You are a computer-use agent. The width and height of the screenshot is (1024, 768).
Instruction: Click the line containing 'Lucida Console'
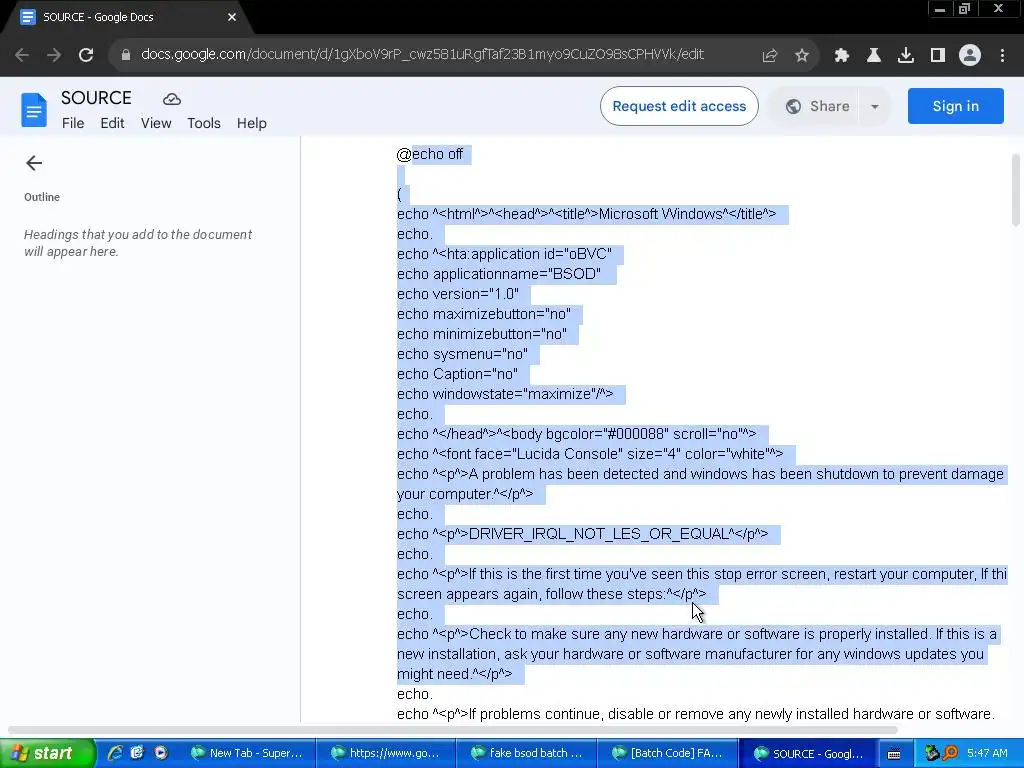tap(590, 455)
